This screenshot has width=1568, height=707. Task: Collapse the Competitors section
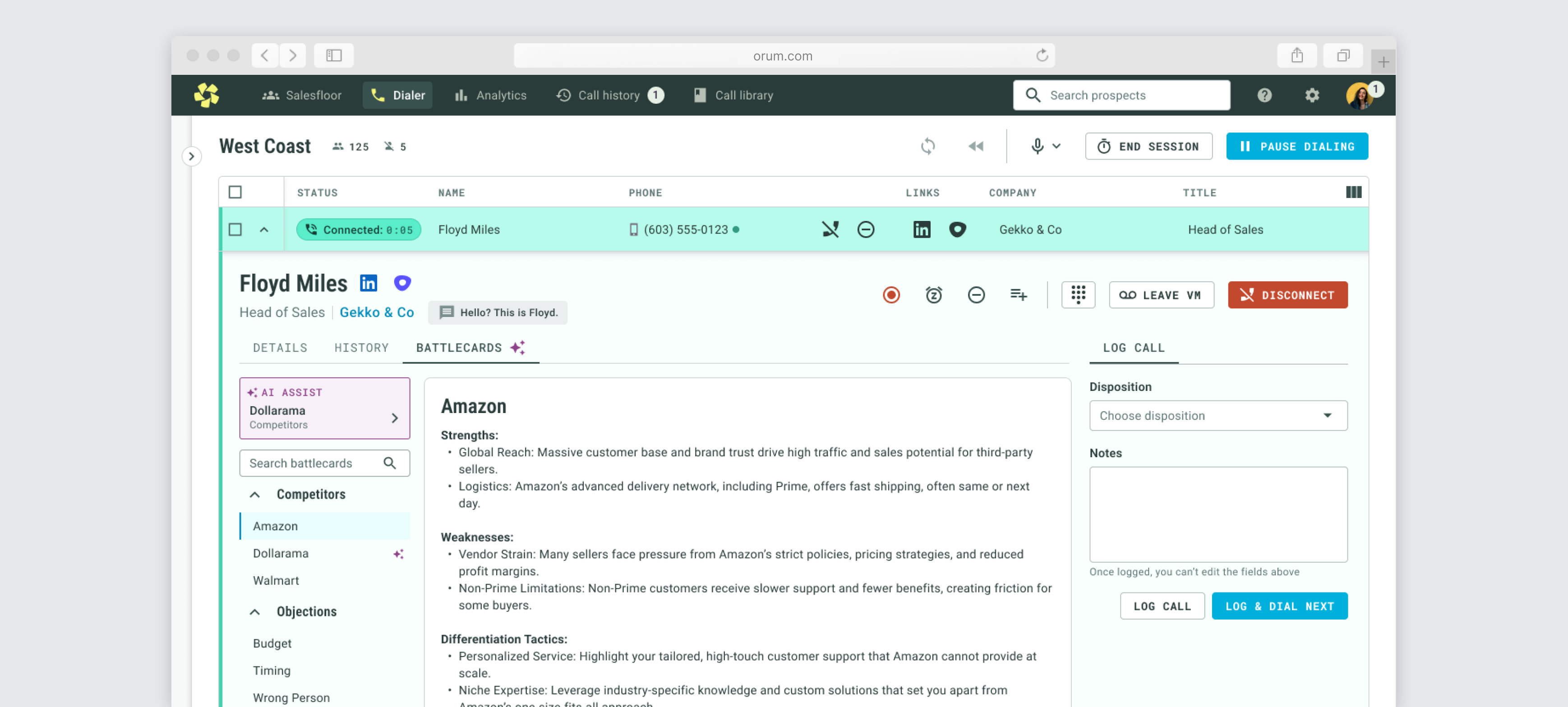coord(255,495)
